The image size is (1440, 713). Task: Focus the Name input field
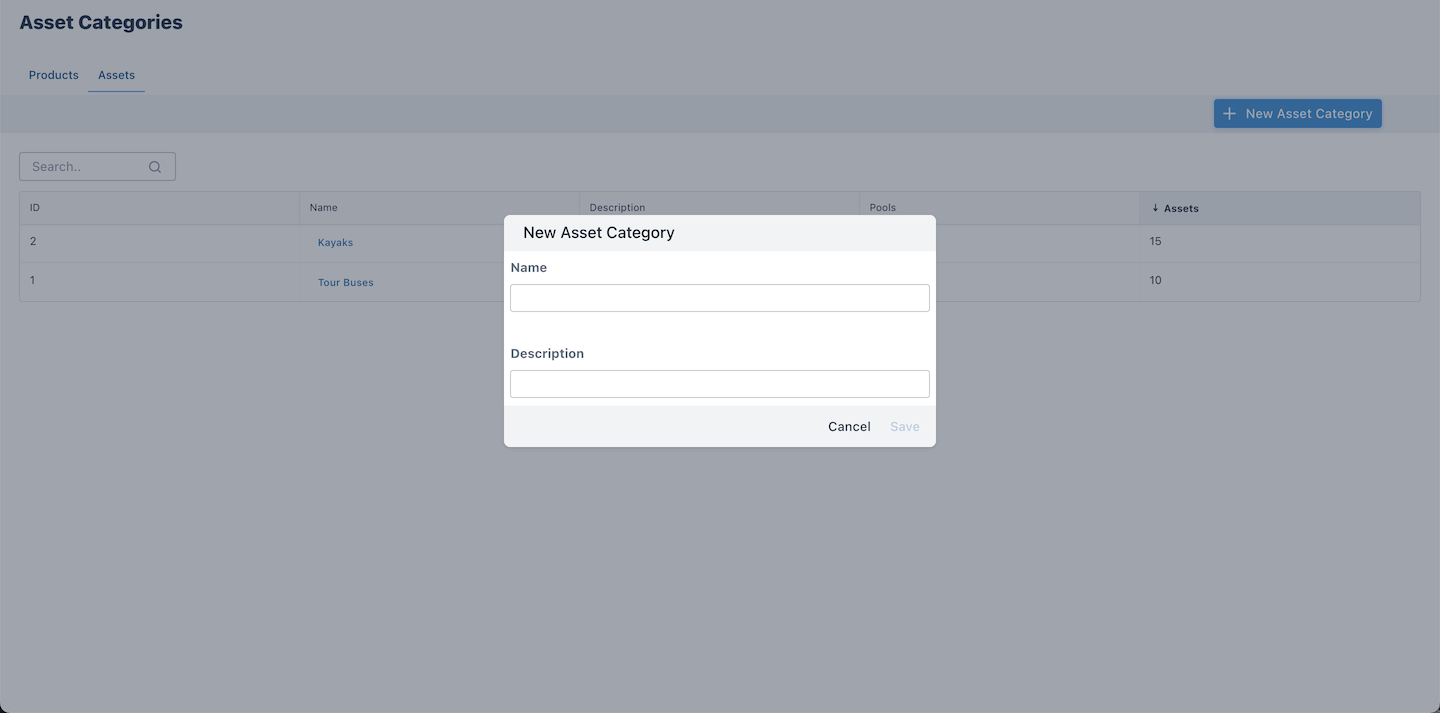click(x=720, y=298)
